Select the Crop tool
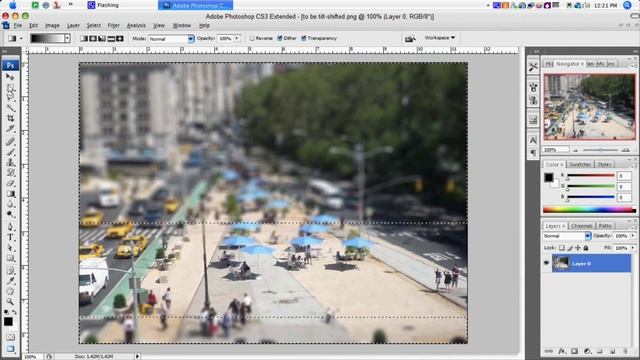Viewport: 640px width, 360px height. point(10,118)
